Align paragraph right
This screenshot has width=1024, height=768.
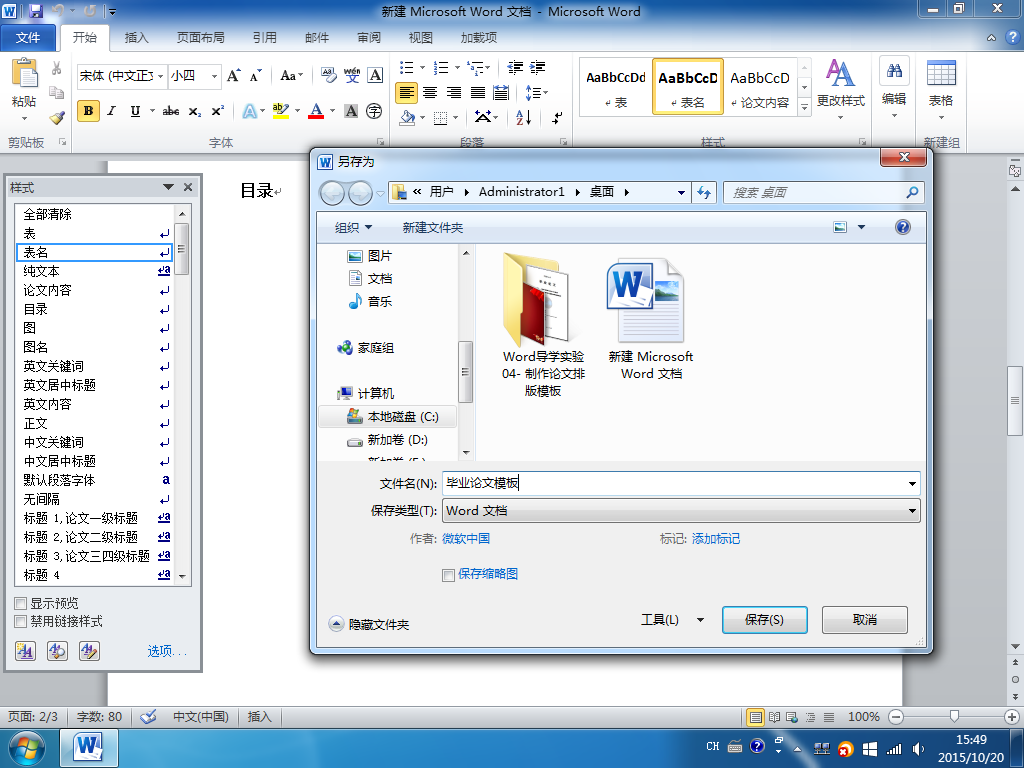pos(454,93)
